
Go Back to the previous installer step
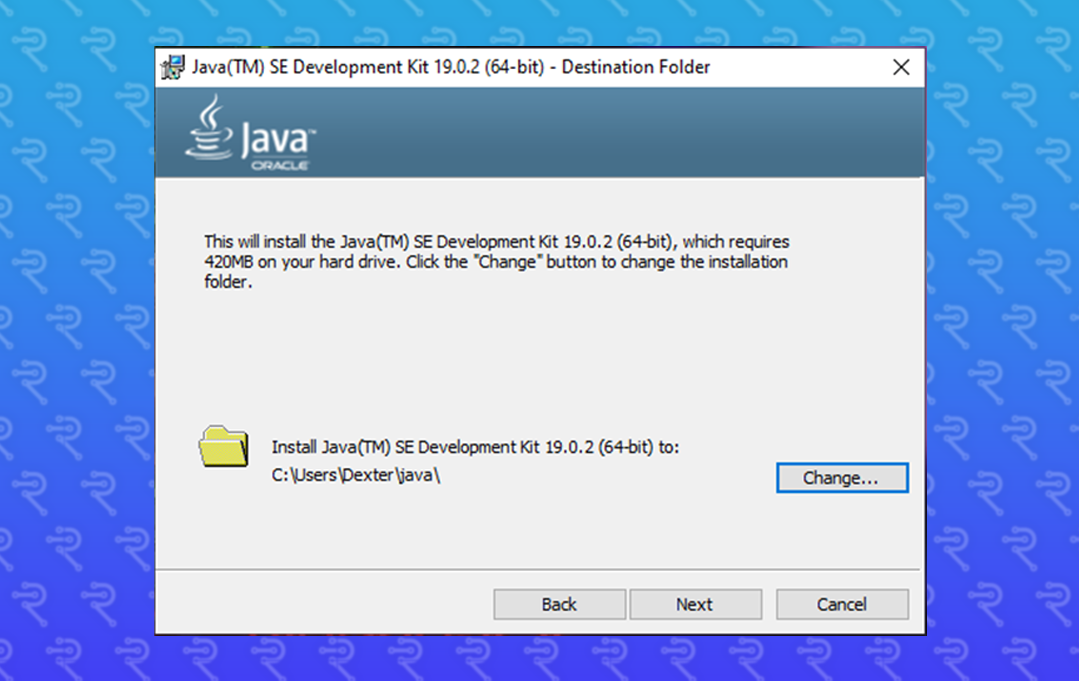(x=559, y=604)
